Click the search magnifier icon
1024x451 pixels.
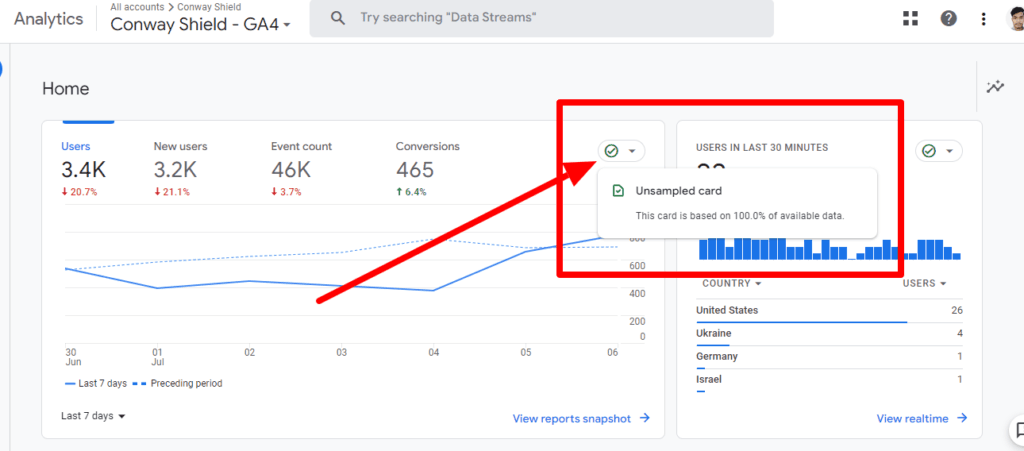click(x=338, y=18)
